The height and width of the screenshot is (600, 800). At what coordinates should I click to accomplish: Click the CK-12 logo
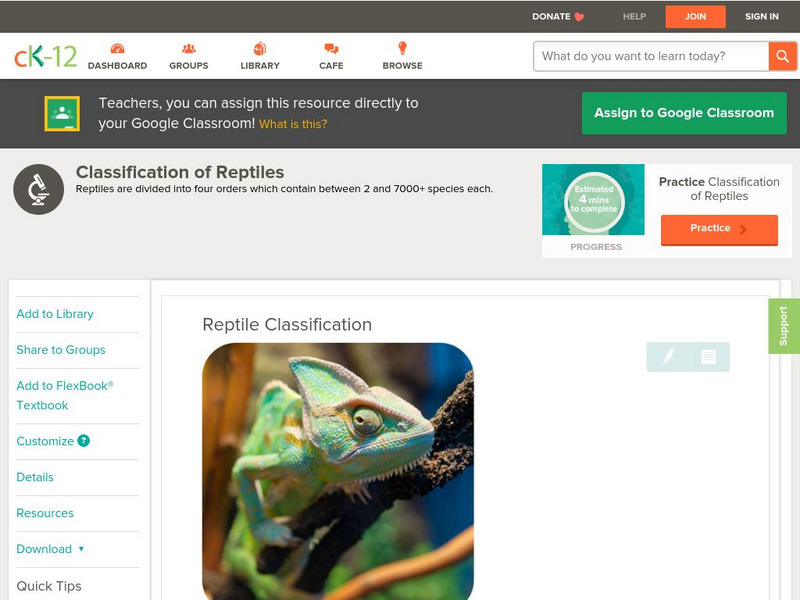(45, 56)
